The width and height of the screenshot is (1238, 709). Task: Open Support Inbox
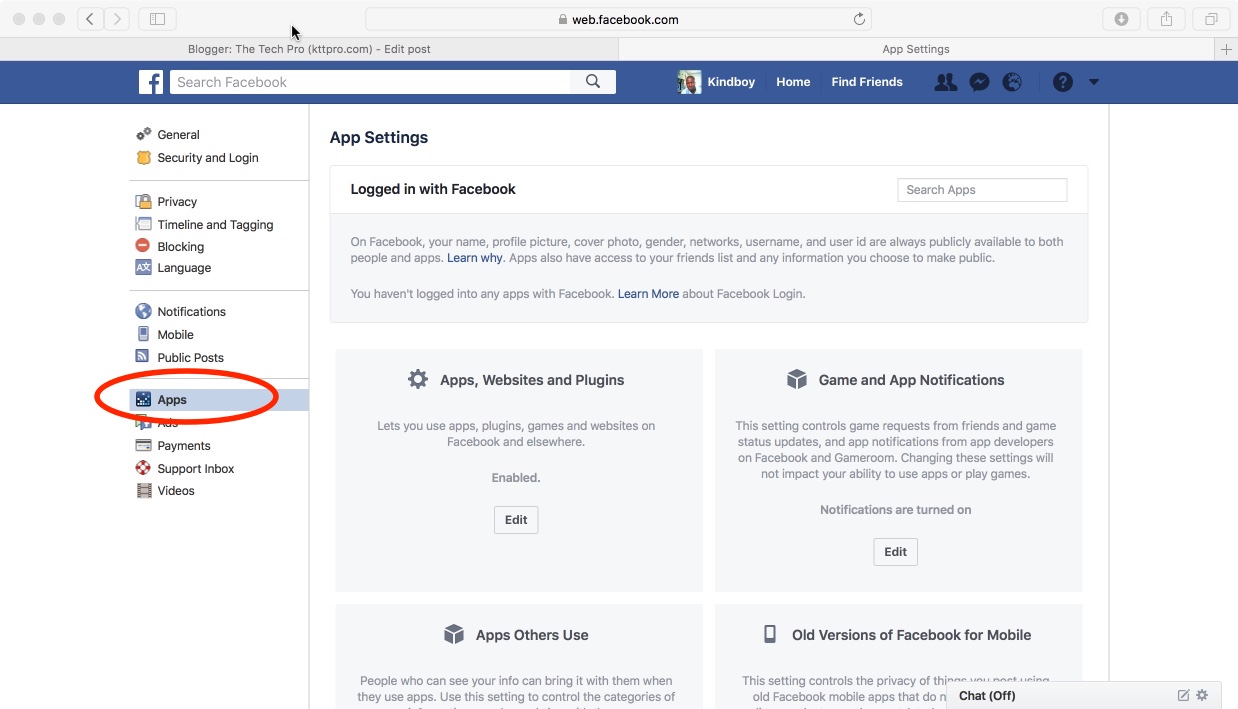click(195, 468)
